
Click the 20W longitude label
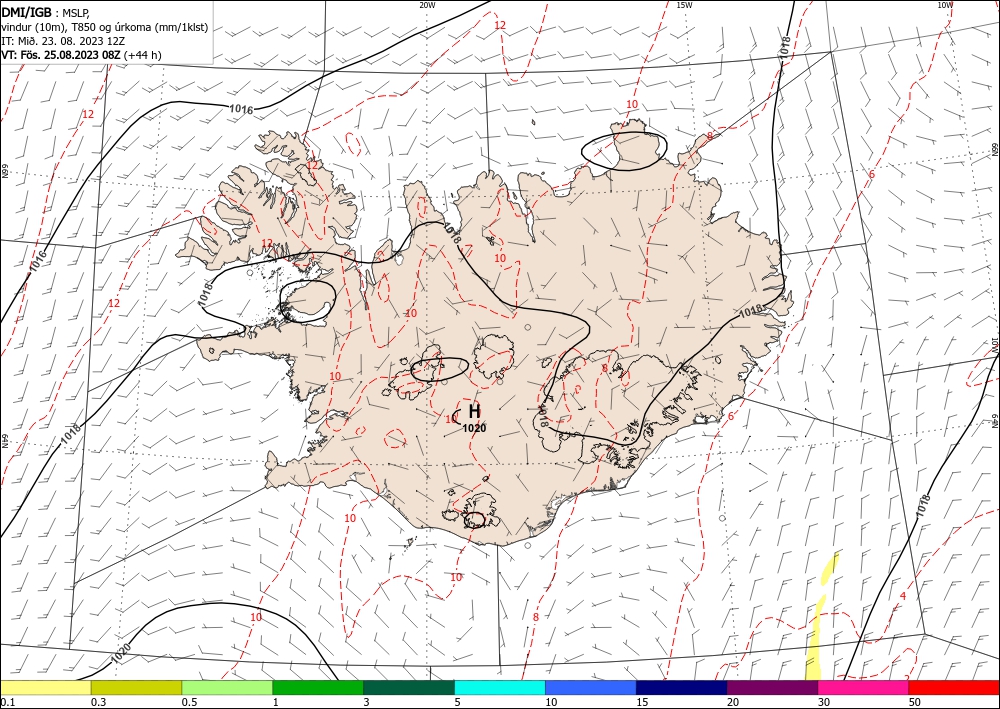coord(427,5)
